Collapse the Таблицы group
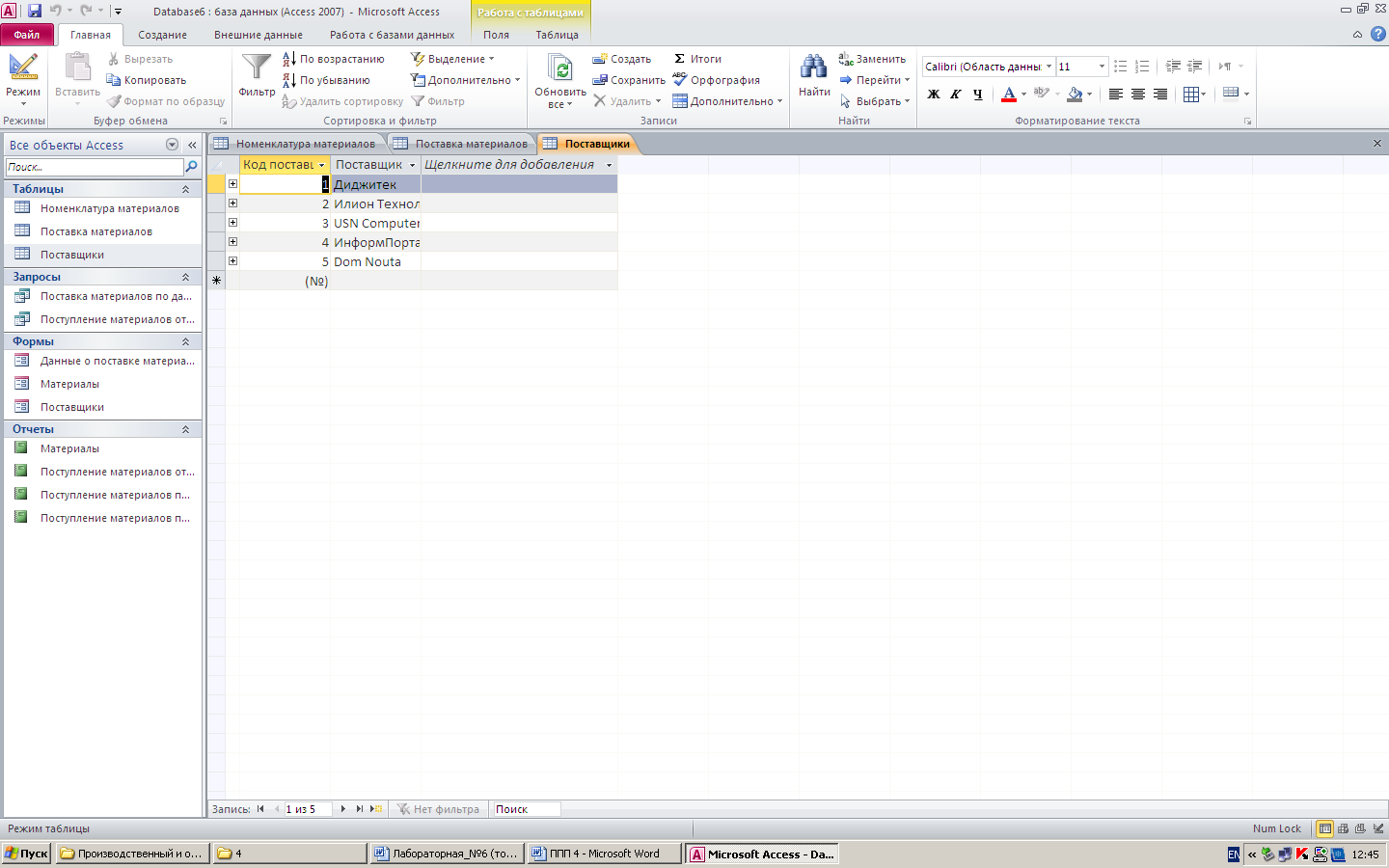The height and width of the screenshot is (868, 1389). click(185, 189)
